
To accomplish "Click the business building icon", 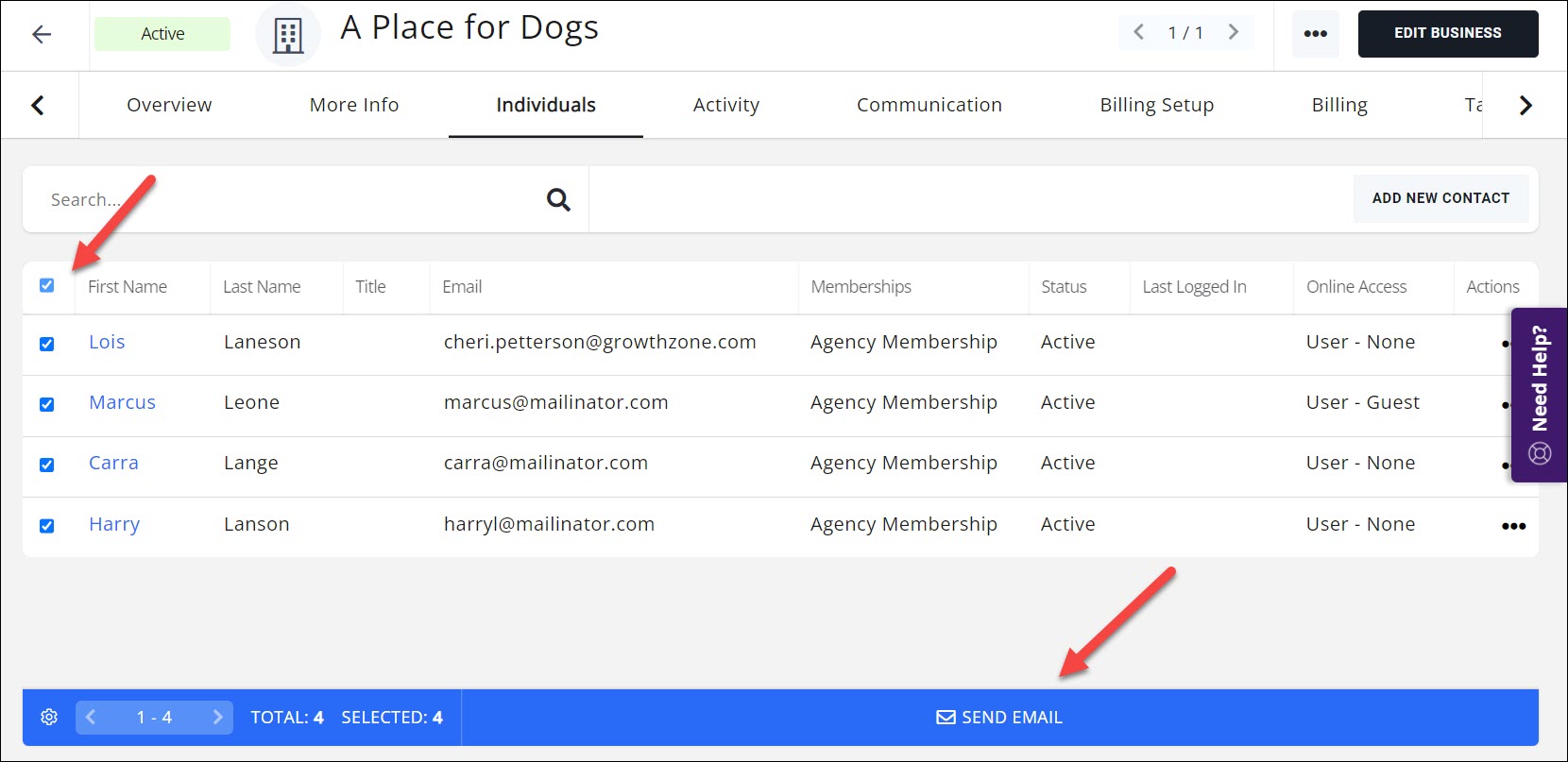I will [288, 36].
